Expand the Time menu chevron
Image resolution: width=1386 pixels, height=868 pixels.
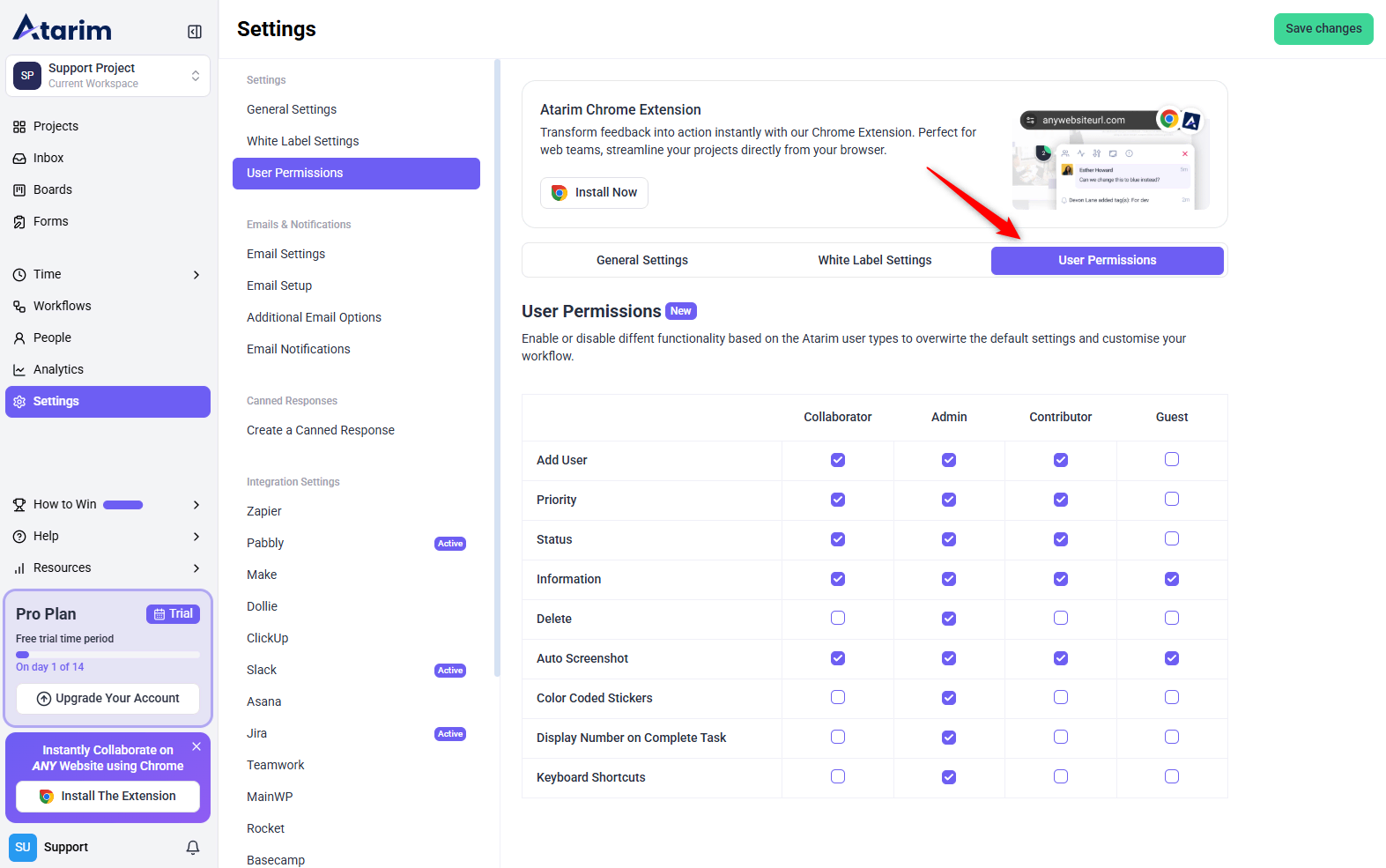pyautogui.click(x=196, y=275)
